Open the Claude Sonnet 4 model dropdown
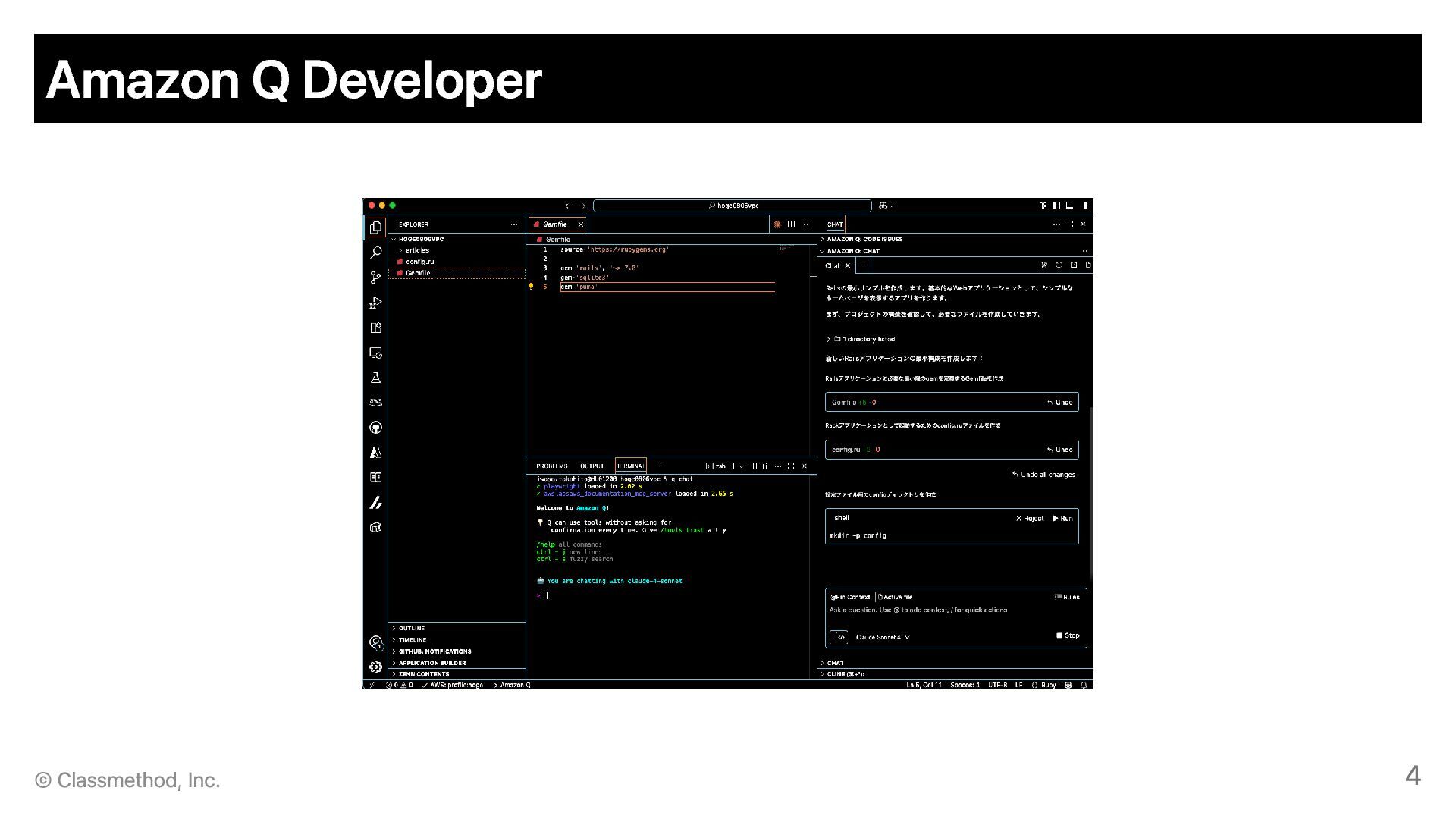1456x819 pixels. (883, 637)
